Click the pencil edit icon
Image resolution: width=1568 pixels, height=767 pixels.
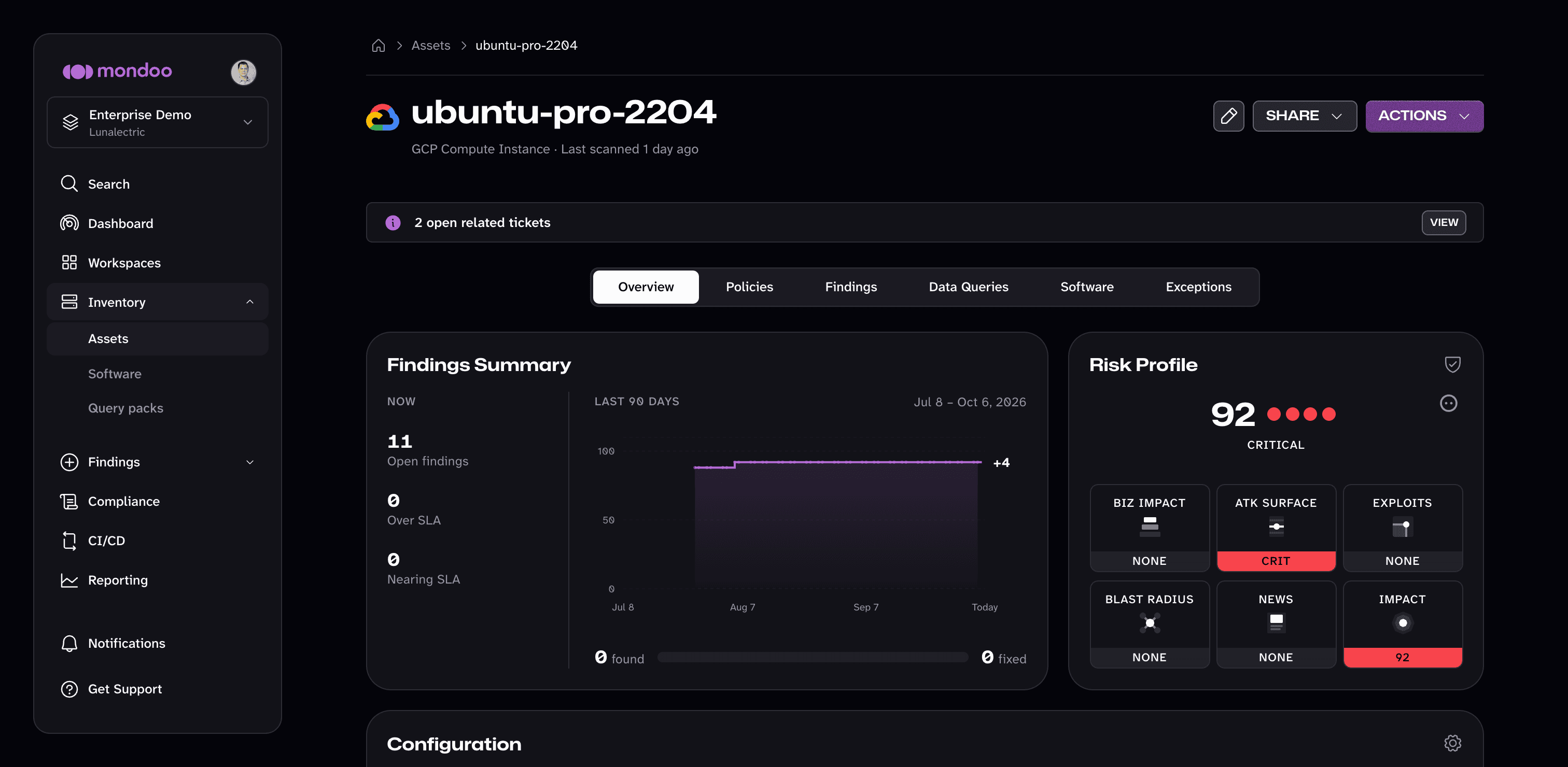point(1228,116)
